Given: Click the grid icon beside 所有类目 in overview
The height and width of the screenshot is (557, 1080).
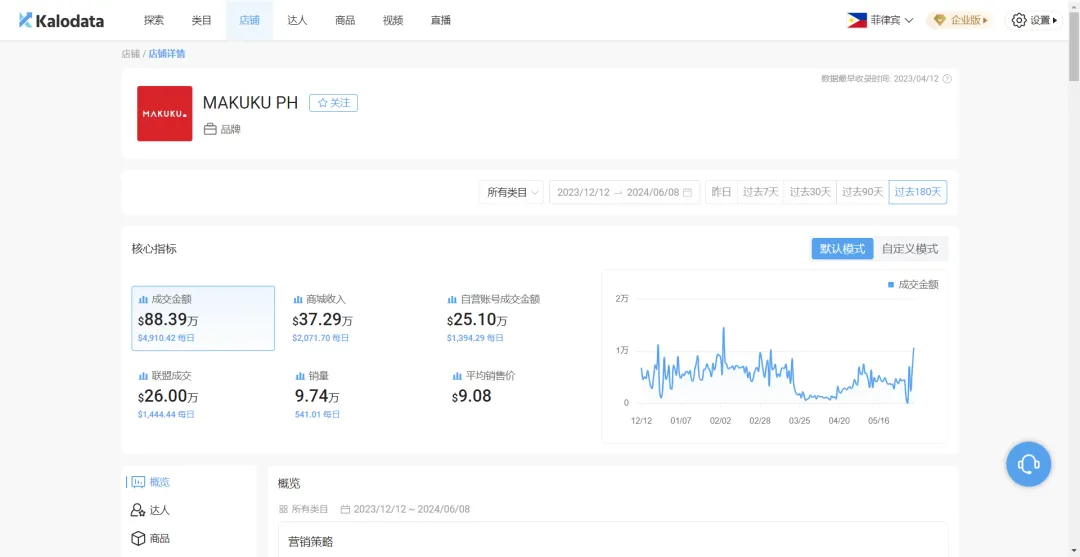Looking at the screenshot, I should 283,509.
